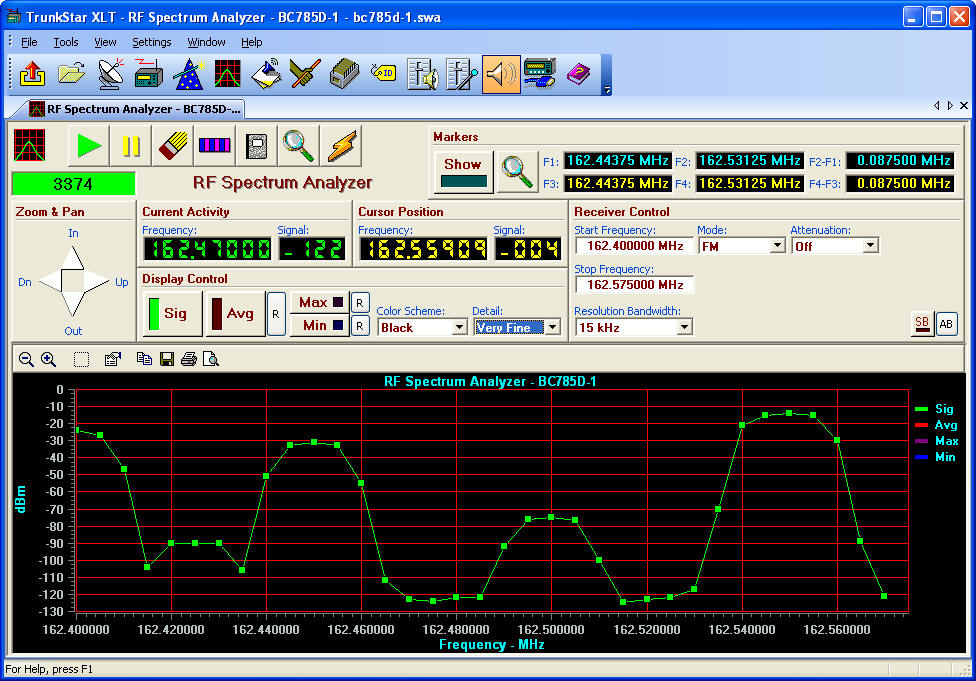Click the blue and magenta bars button

point(215,146)
